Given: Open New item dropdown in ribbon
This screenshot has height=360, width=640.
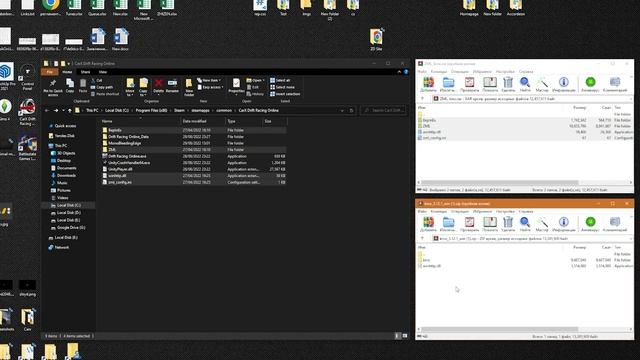Looking at the screenshot, I should click(209, 80).
